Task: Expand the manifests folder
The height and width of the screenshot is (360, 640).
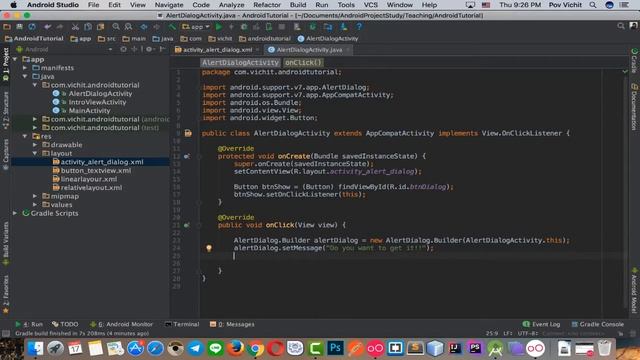Action: click(25, 68)
